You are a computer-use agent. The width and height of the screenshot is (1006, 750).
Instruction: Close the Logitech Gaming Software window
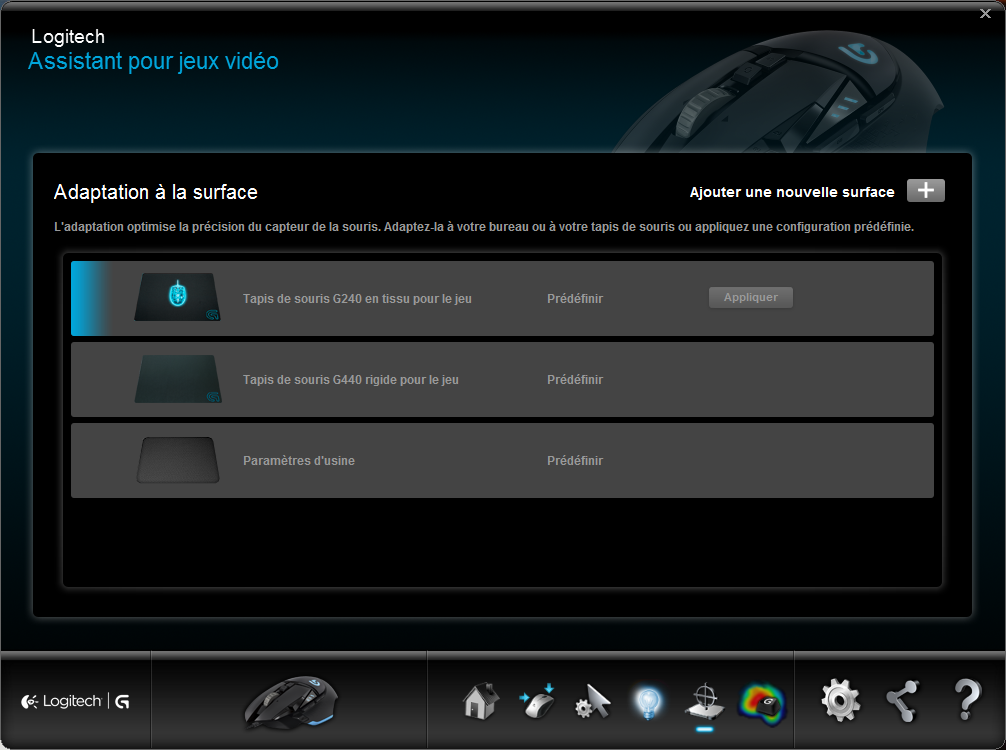(985, 13)
